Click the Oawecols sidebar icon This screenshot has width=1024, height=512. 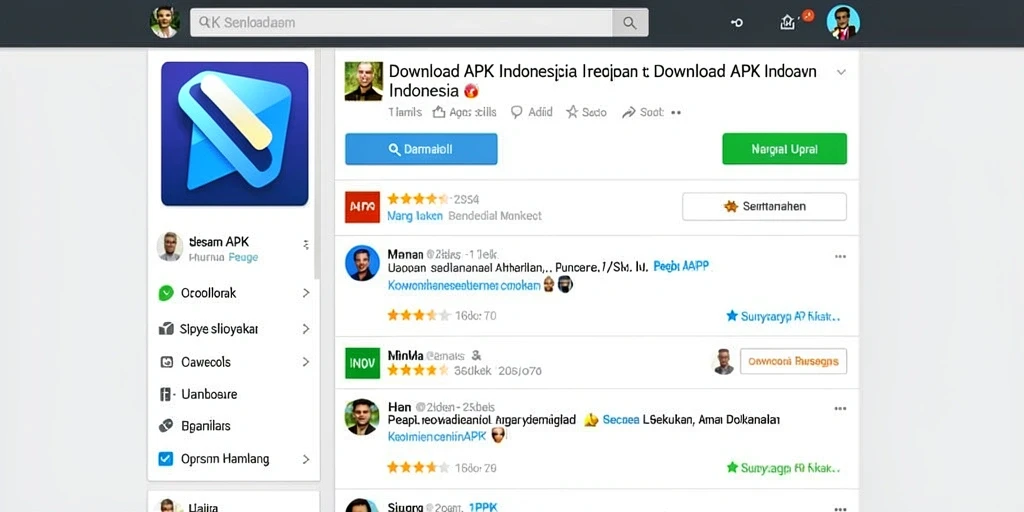(x=166, y=362)
